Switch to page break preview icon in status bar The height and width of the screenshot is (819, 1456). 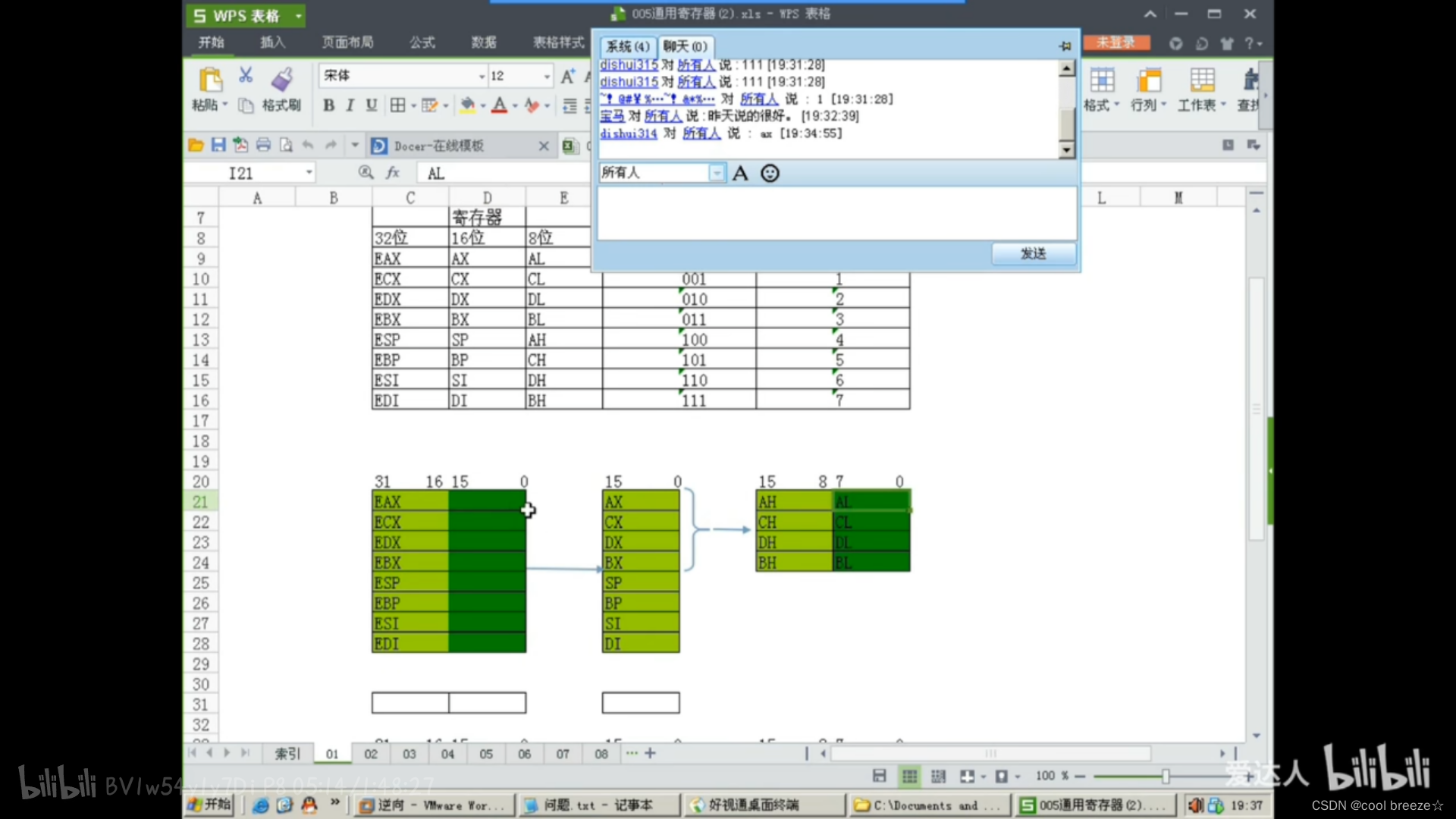938,776
